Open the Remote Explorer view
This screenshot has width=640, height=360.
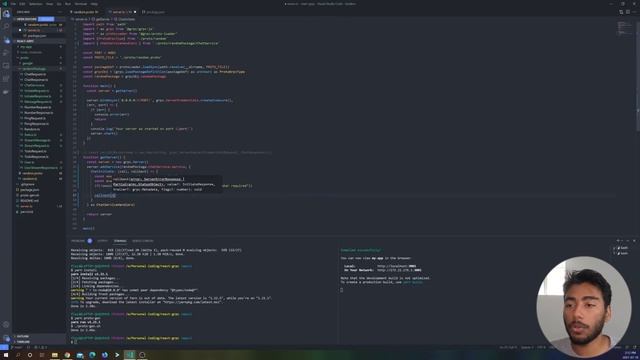coord(6,66)
